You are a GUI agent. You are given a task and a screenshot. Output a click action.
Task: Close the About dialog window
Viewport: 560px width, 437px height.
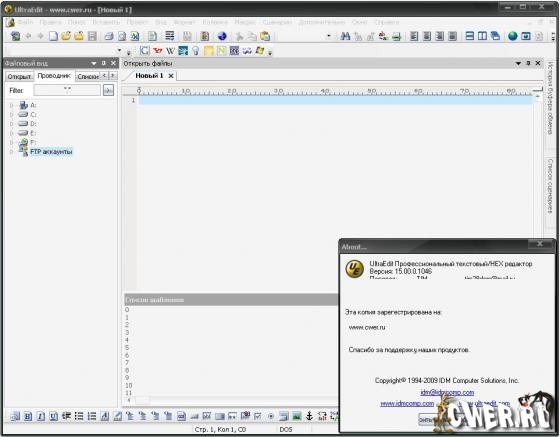point(540,244)
